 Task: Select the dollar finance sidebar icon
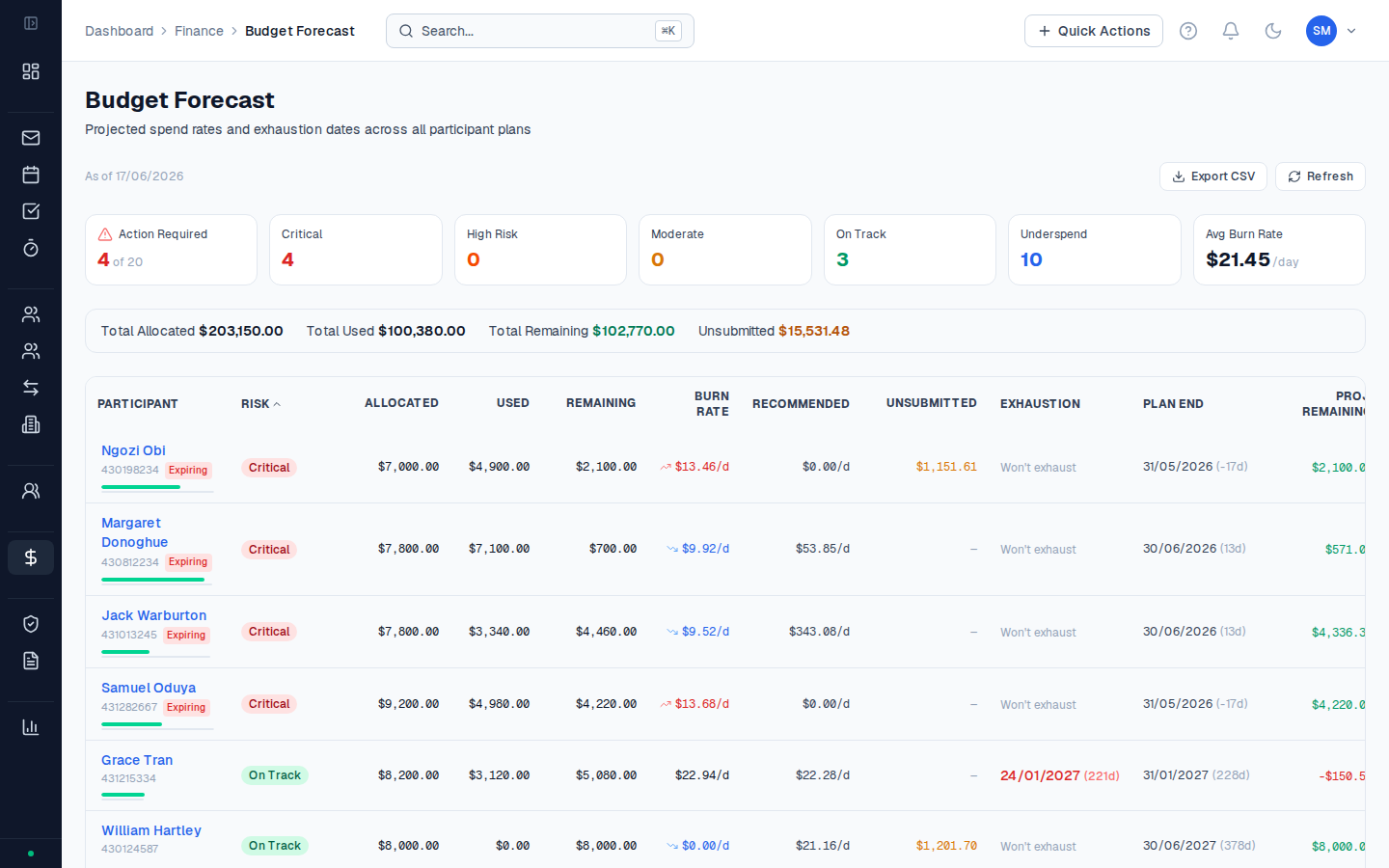31,557
